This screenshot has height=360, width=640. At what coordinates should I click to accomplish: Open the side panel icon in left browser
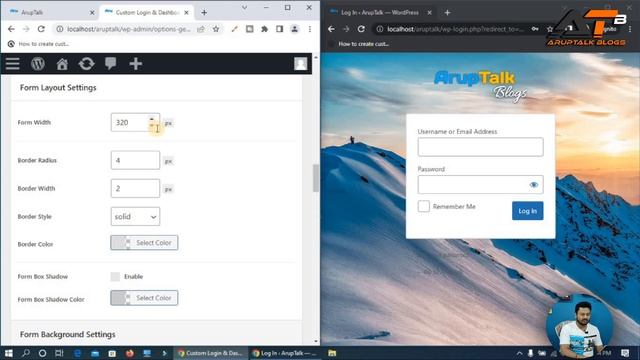tap(280, 29)
